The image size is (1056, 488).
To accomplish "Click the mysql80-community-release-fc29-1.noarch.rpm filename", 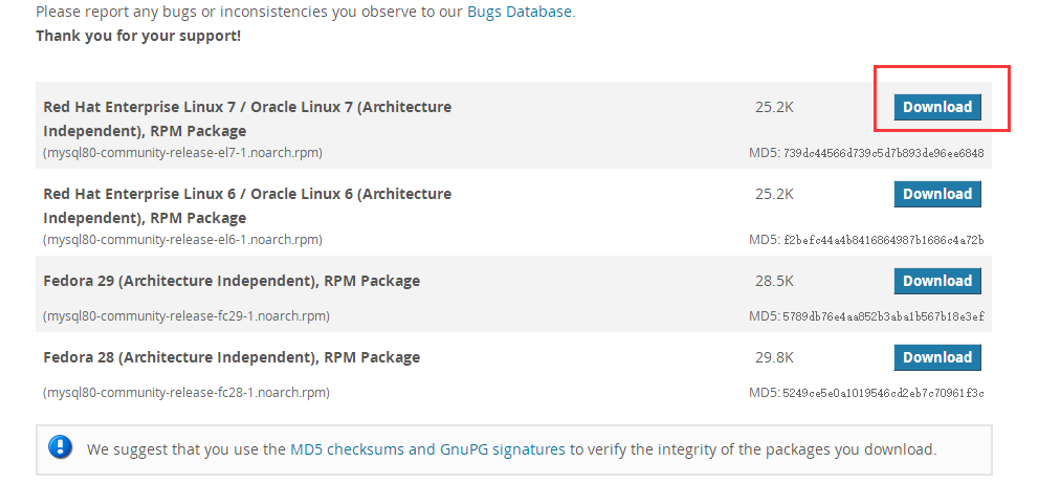I will click(186, 316).
